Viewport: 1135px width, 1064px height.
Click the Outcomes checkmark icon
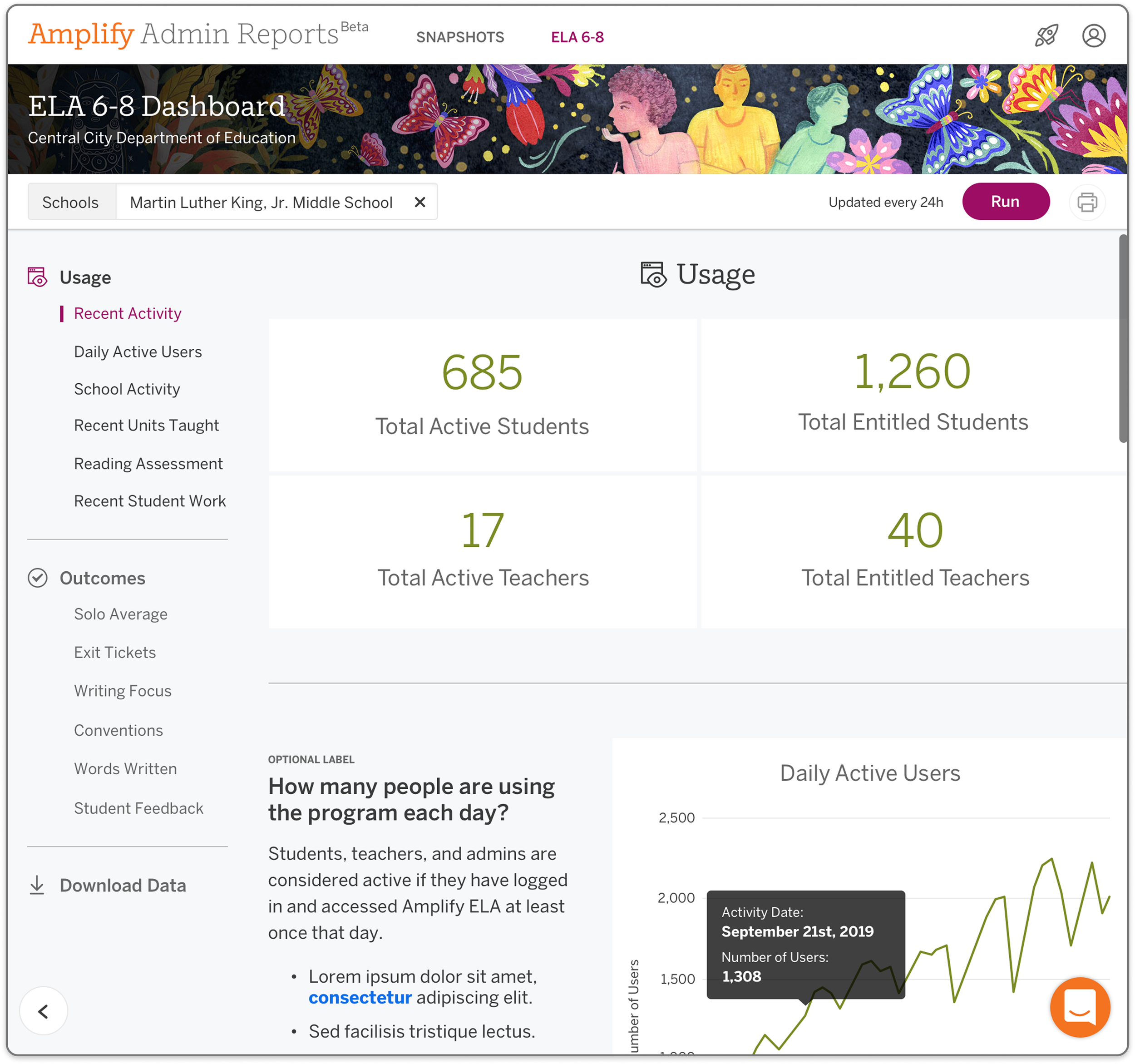click(x=38, y=578)
